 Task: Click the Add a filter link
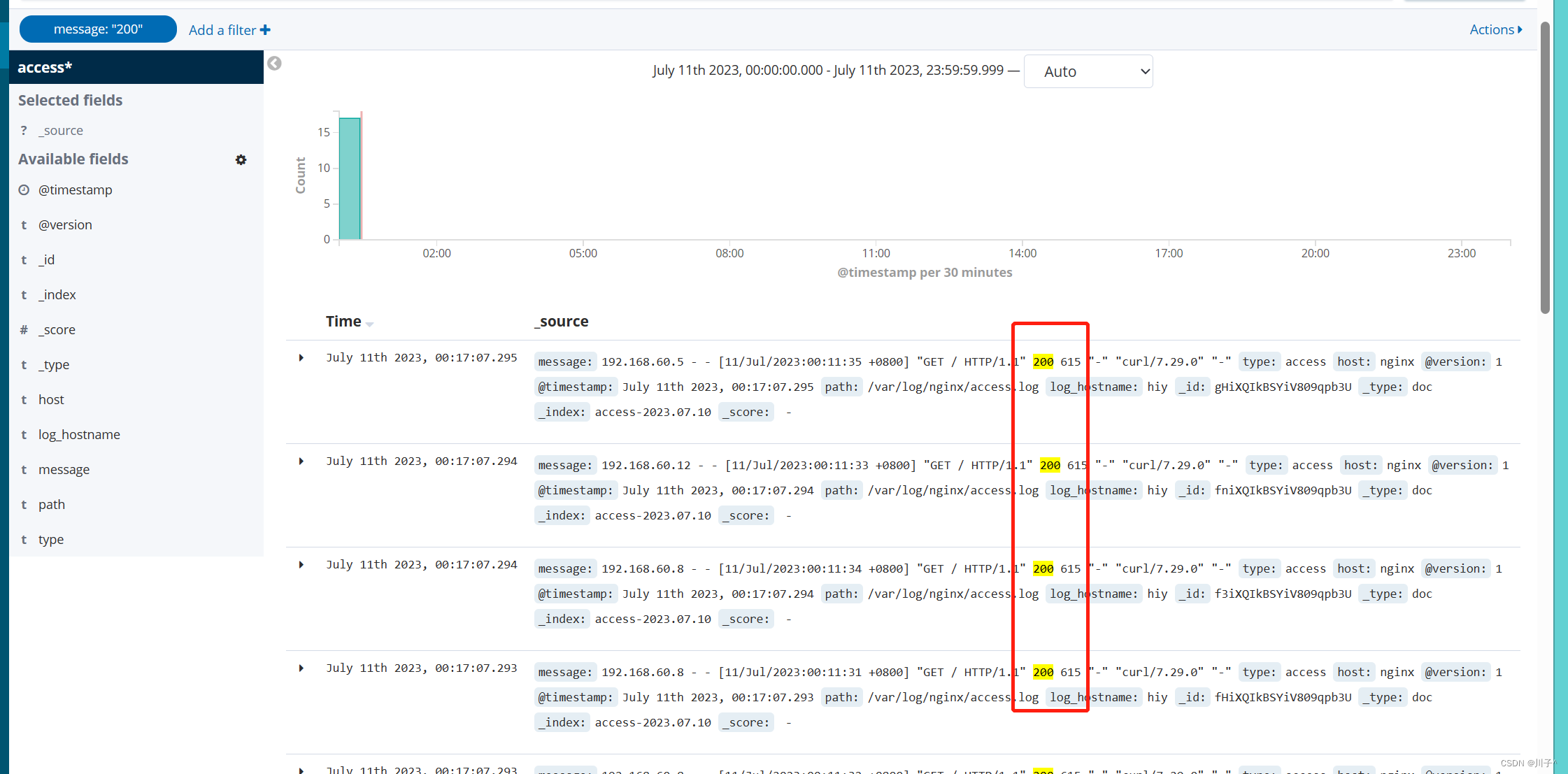pos(222,30)
